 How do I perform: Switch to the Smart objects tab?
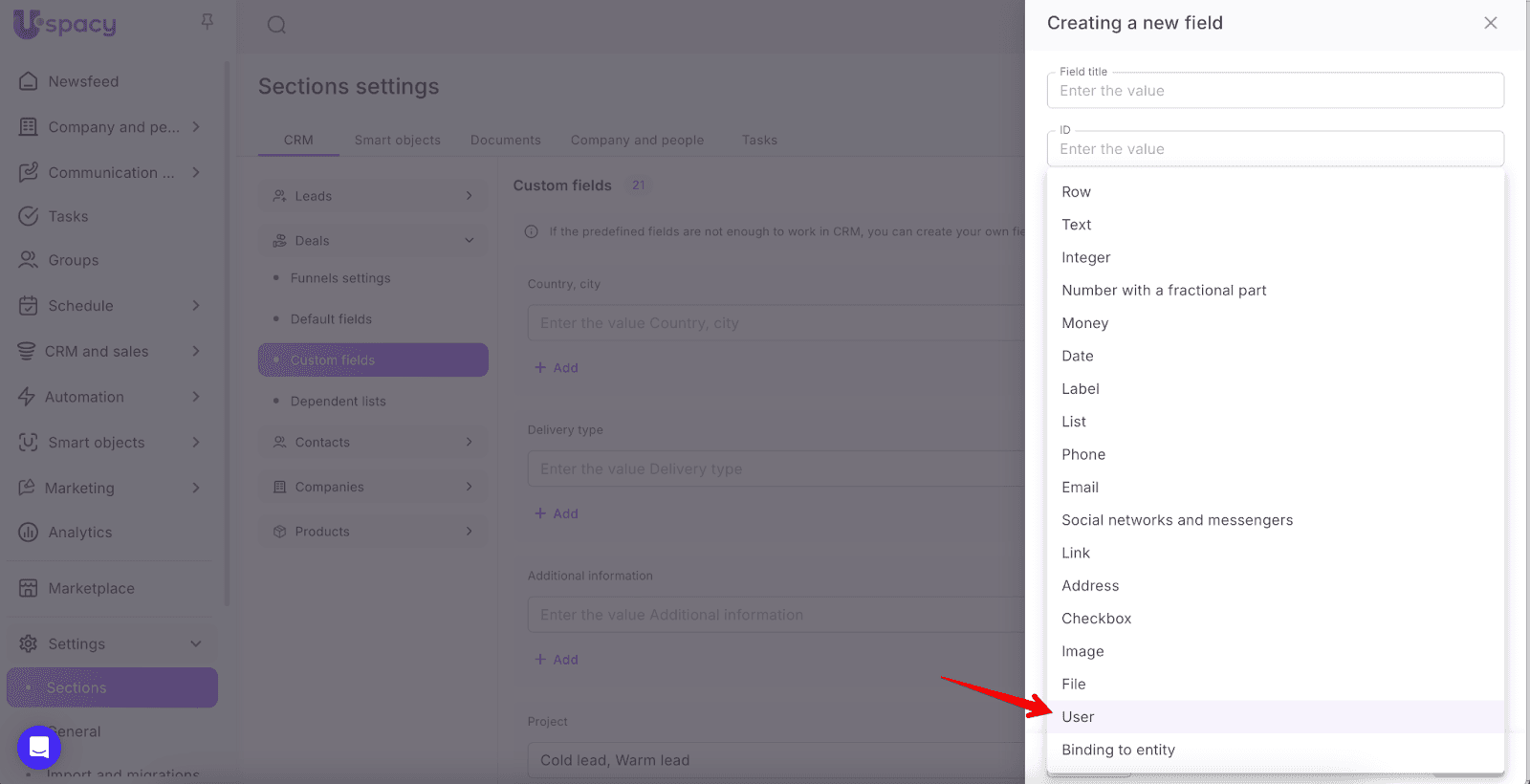[x=397, y=140]
